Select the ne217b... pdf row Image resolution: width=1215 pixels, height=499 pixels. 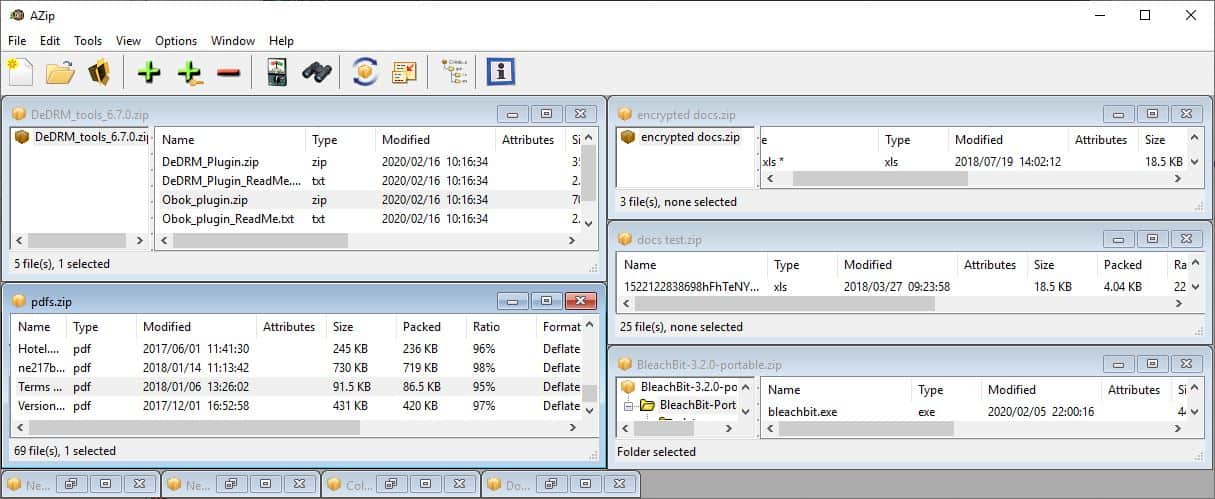coord(296,368)
